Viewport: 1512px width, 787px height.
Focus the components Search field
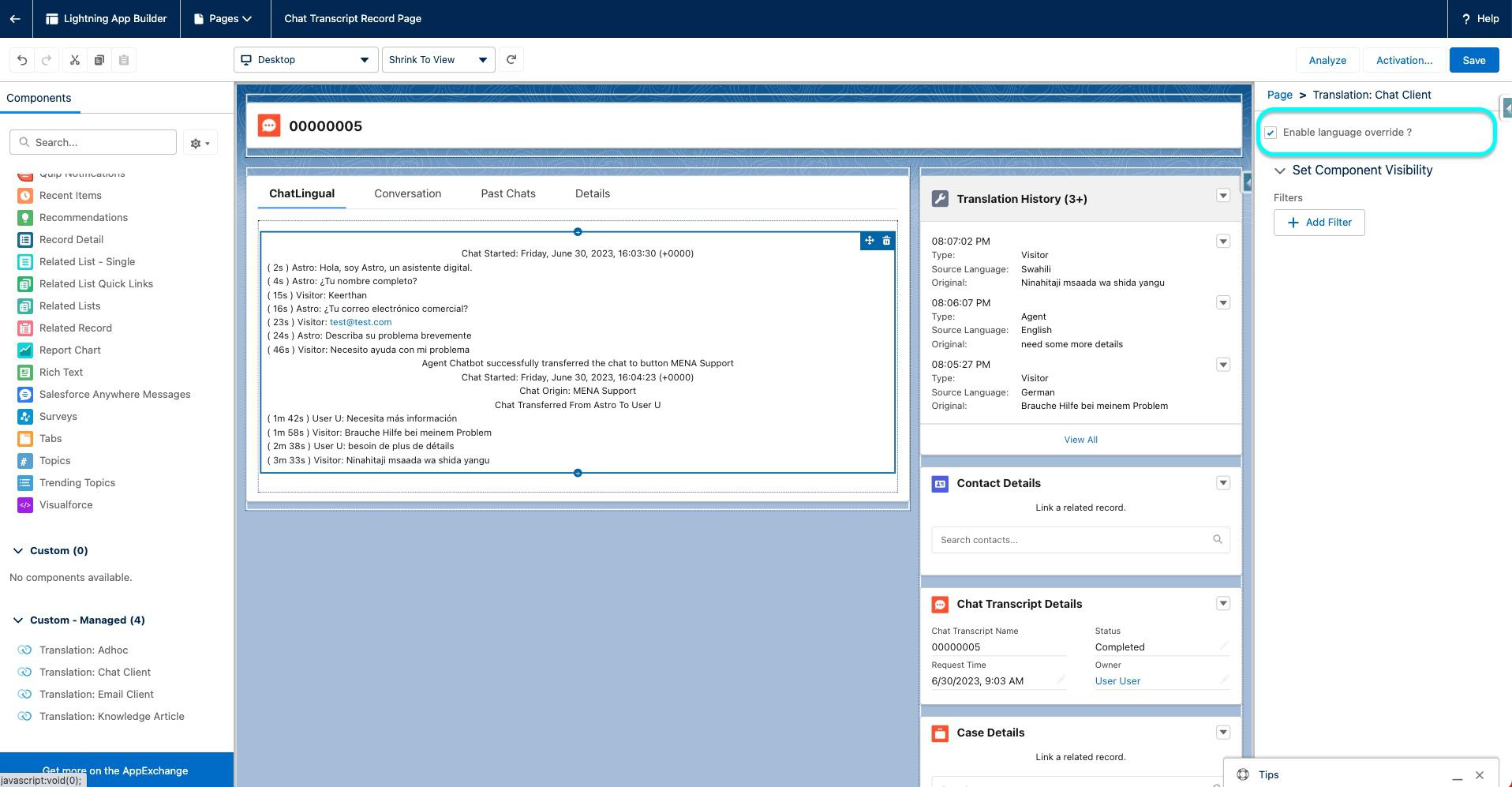(x=93, y=142)
